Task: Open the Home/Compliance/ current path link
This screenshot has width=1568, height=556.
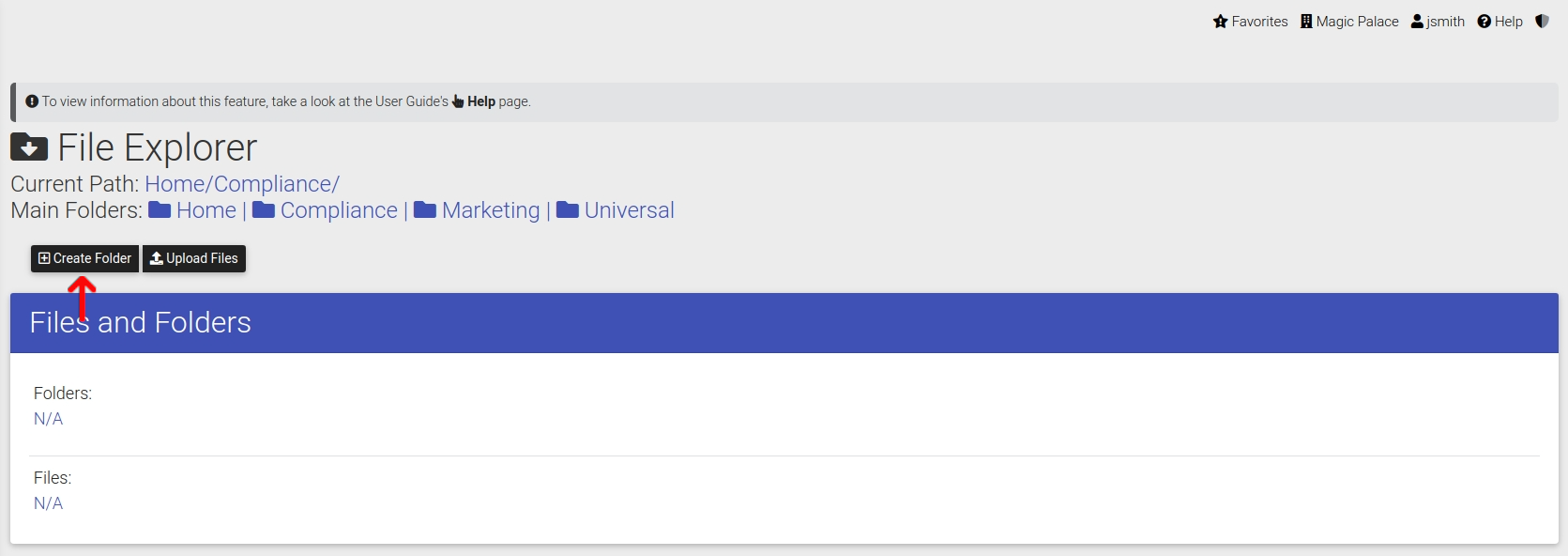Action: point(242,184)
